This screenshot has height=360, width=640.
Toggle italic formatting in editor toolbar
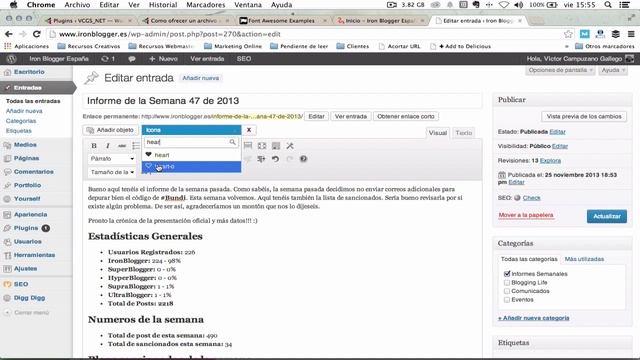click(x=108, y=146)
